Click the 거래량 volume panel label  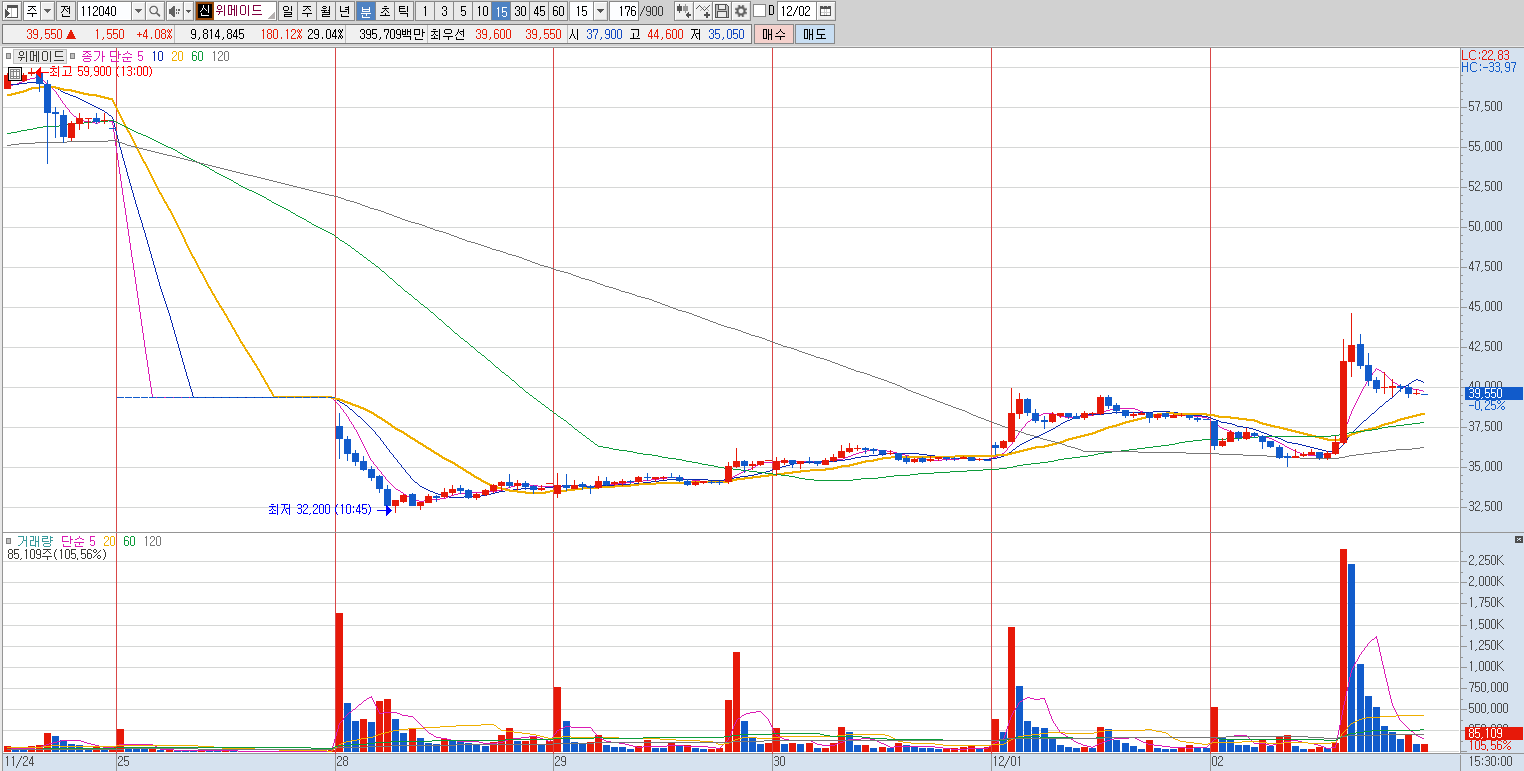coord(35,541)
